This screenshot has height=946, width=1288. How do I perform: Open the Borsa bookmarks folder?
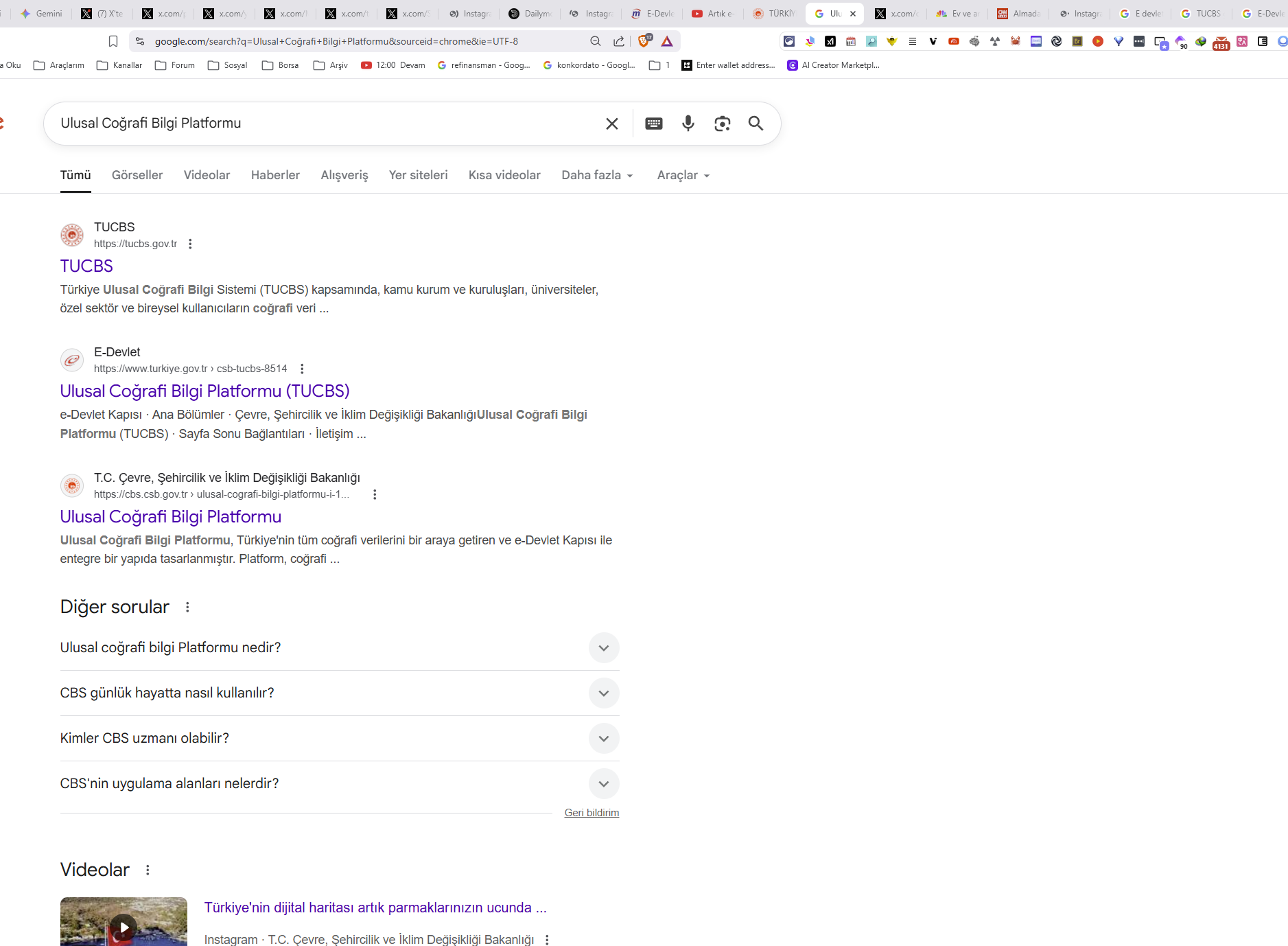(x=280, y=65)
